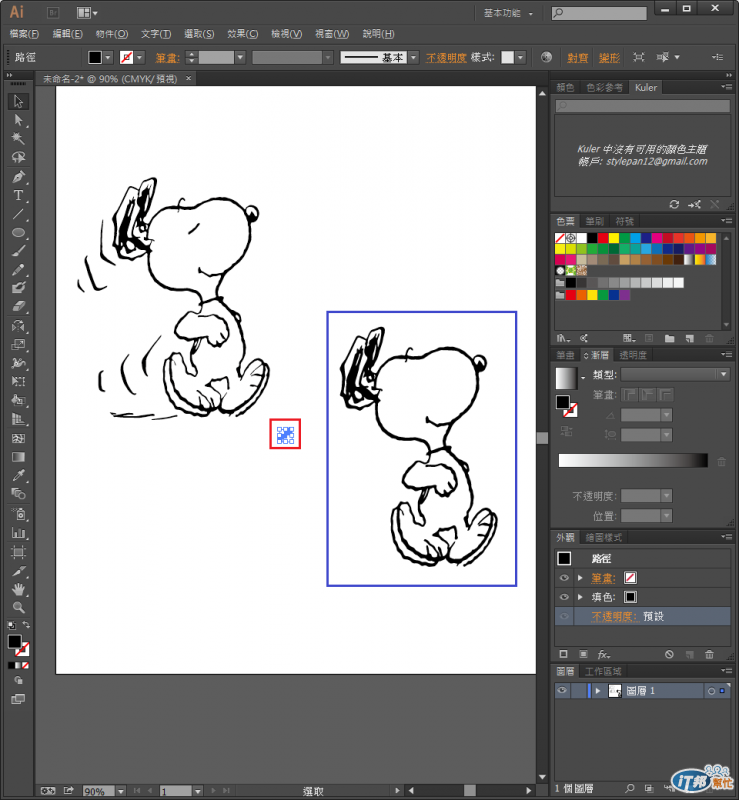This screenshot has height=800, width=739.
Task: Click the Recolor Artwork wheel icon
Action: point(546,57)
